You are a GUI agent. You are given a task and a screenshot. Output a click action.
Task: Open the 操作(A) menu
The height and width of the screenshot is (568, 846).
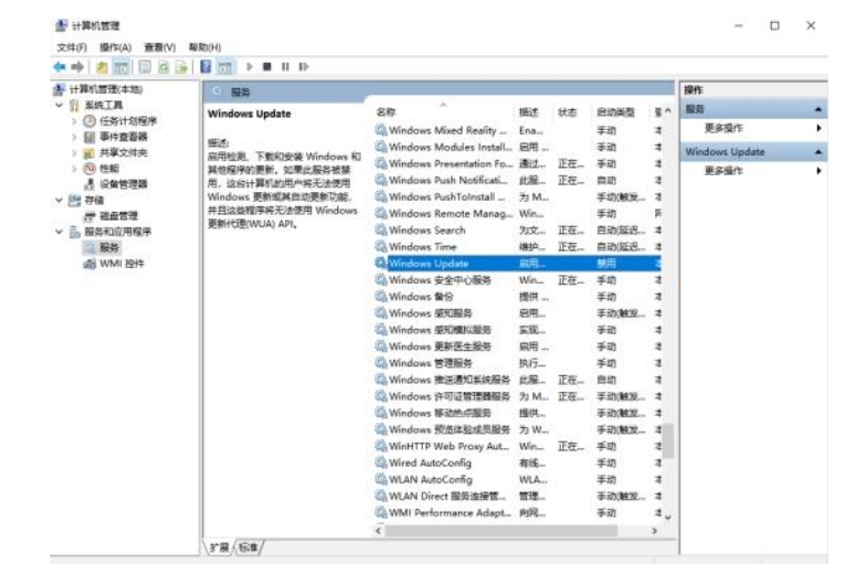(x=115, y=47)
